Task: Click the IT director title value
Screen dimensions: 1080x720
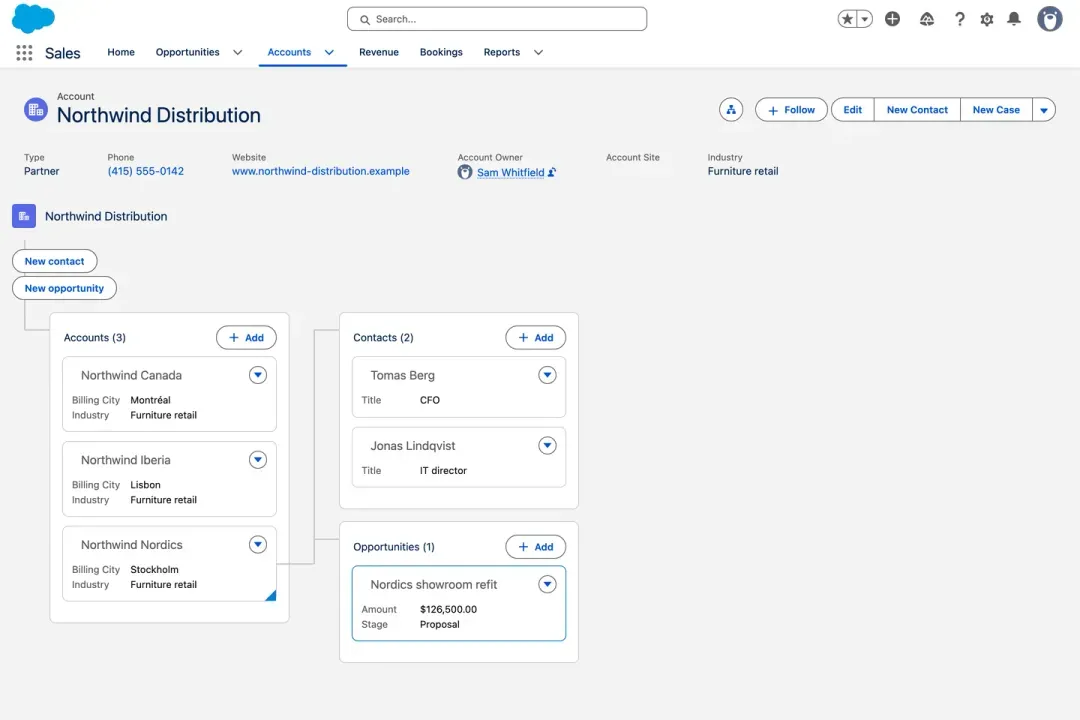Action: pyautogui.click(x=443, y=471)
